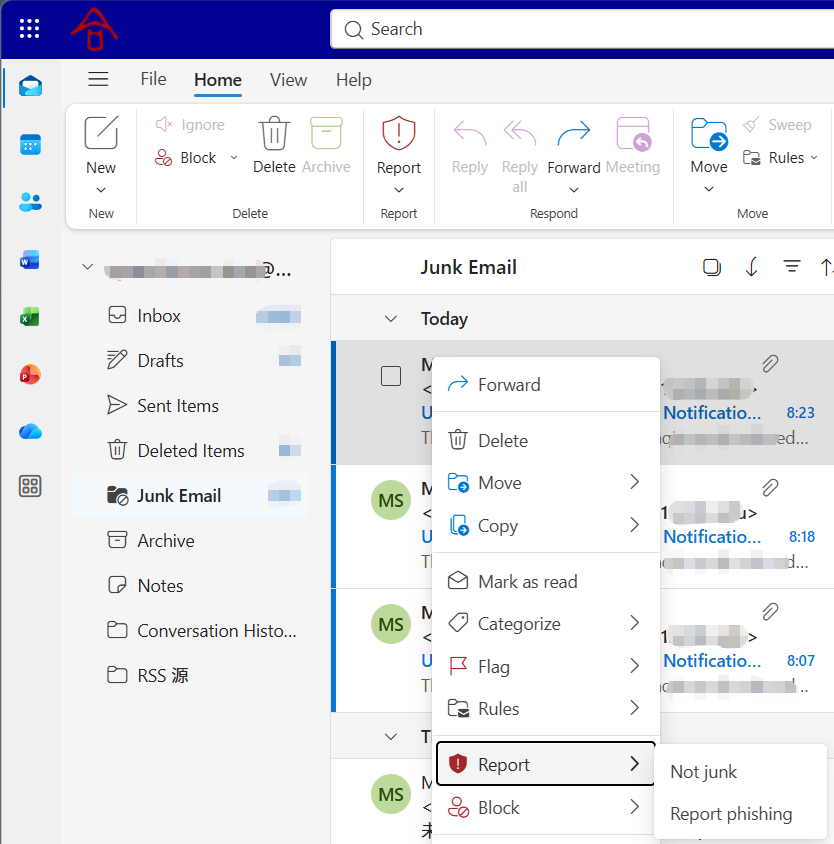This screenshot has height=844, width=834.
Task: Open the Rules dropdown in ribbon
Action: click(781, 158)
